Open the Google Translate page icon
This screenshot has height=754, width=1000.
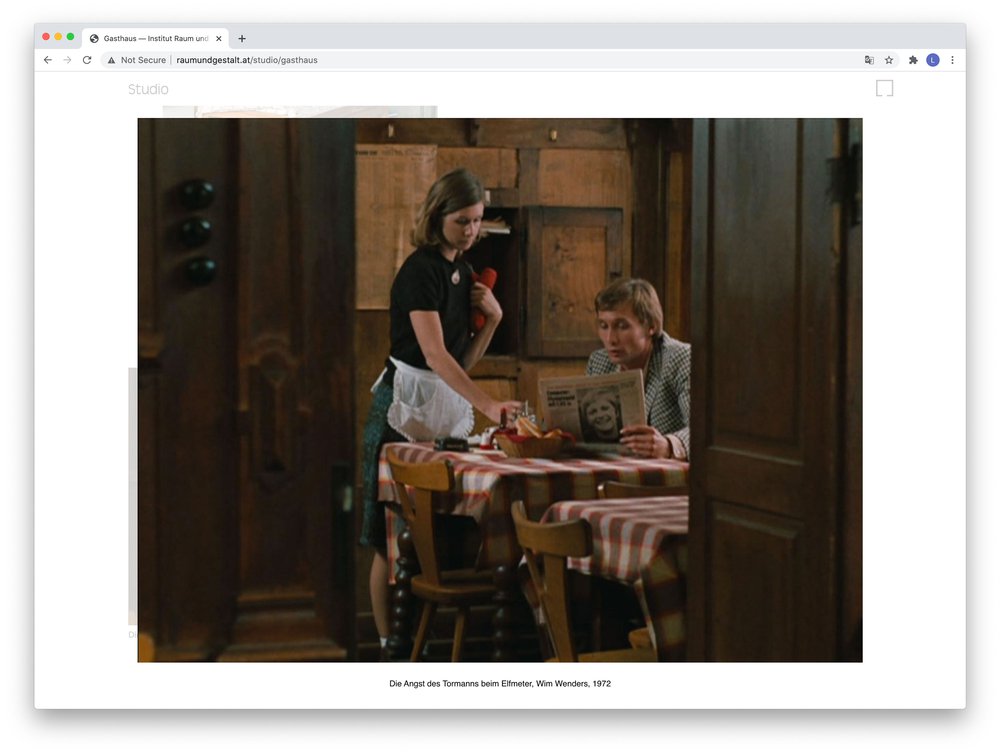(x=869, y=60)
